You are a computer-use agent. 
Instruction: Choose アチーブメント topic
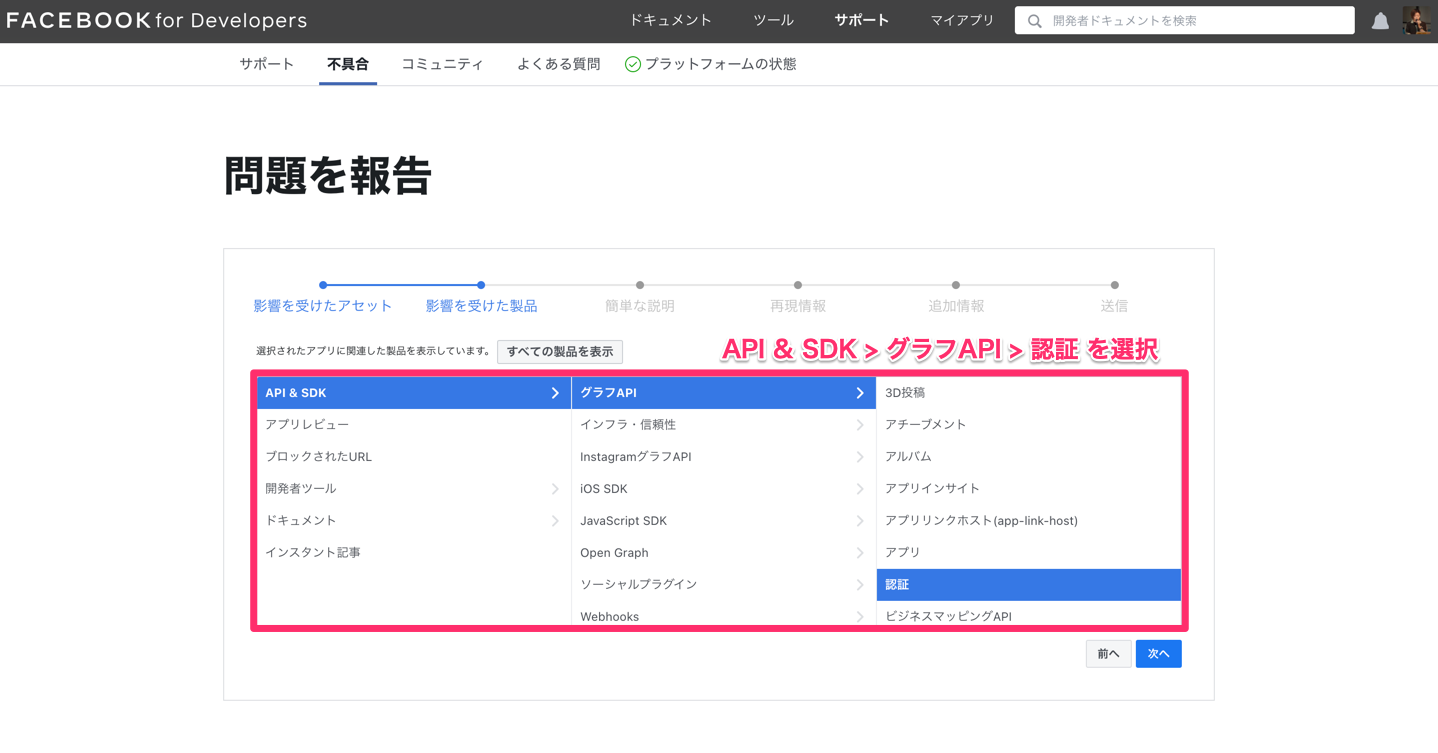coord(1029,425)
